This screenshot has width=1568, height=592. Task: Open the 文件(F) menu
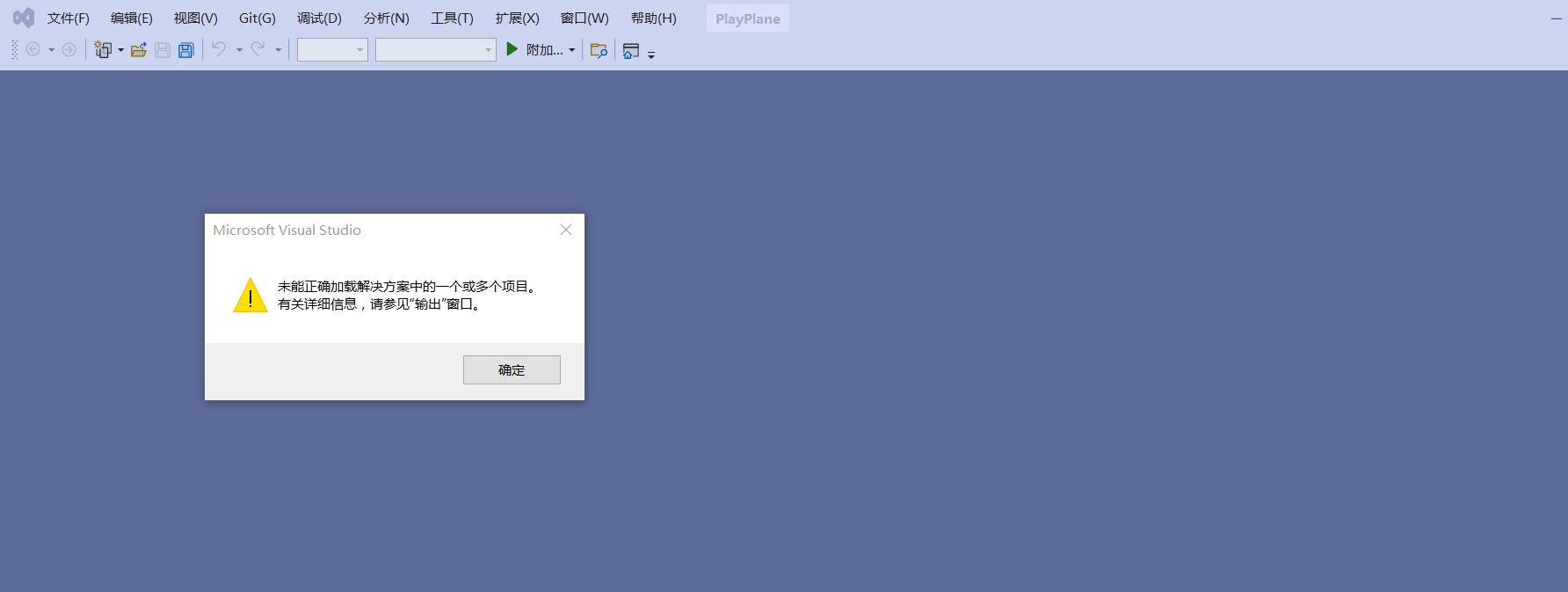coord(69,18)
